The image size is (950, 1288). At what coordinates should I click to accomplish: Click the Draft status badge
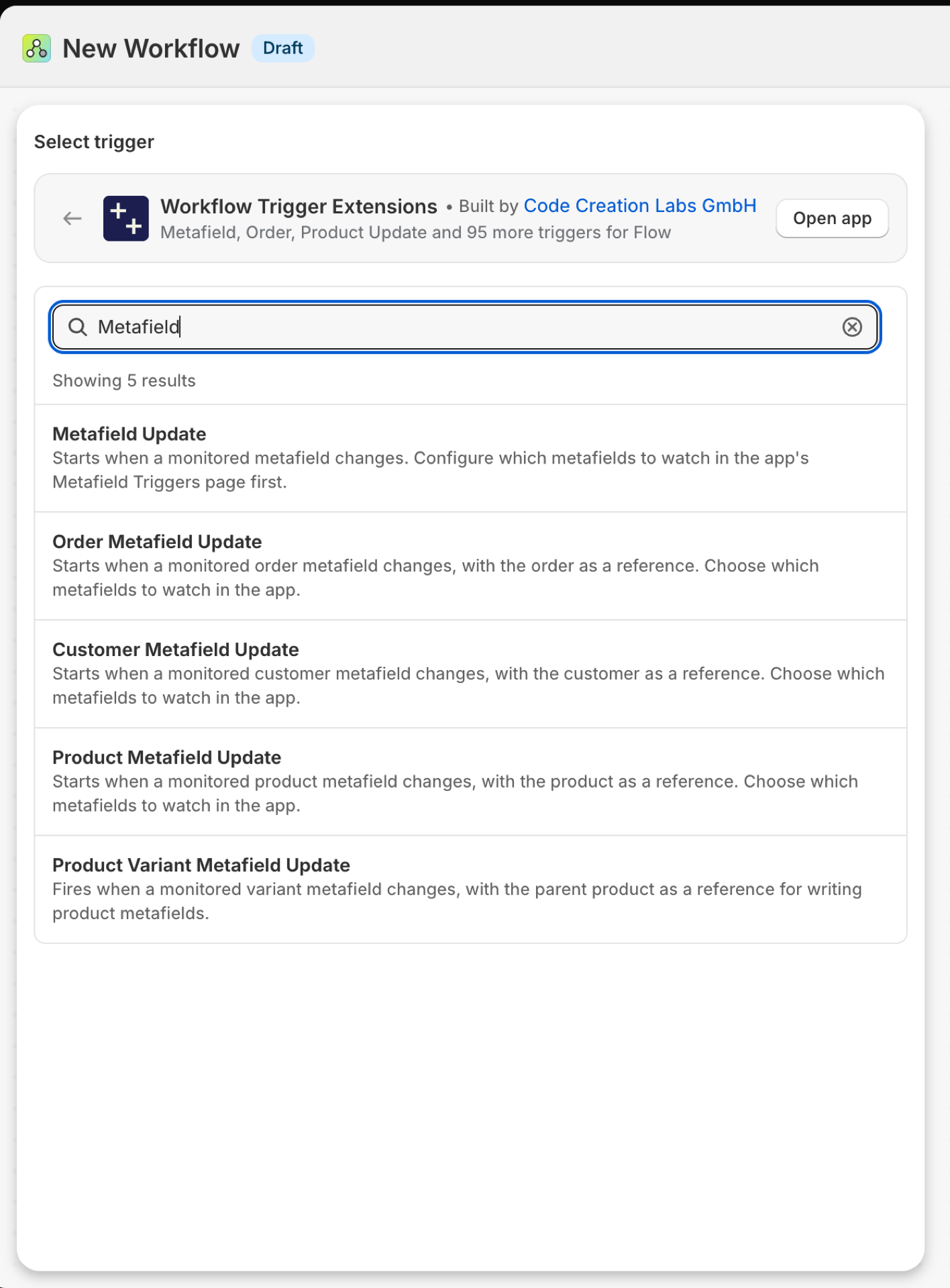(x=282, y=48)
